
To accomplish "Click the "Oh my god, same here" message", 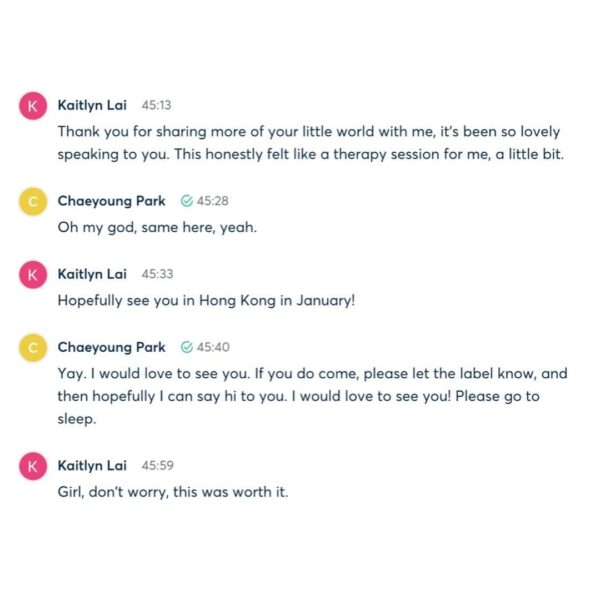I will pyautogui.click(x=157, y=227).
